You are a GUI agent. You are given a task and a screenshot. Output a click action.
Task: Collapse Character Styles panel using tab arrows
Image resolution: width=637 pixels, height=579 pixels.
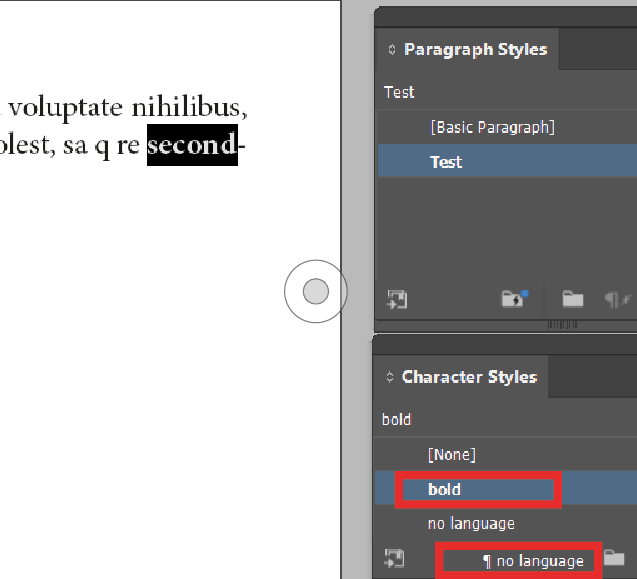coord(390,377)
